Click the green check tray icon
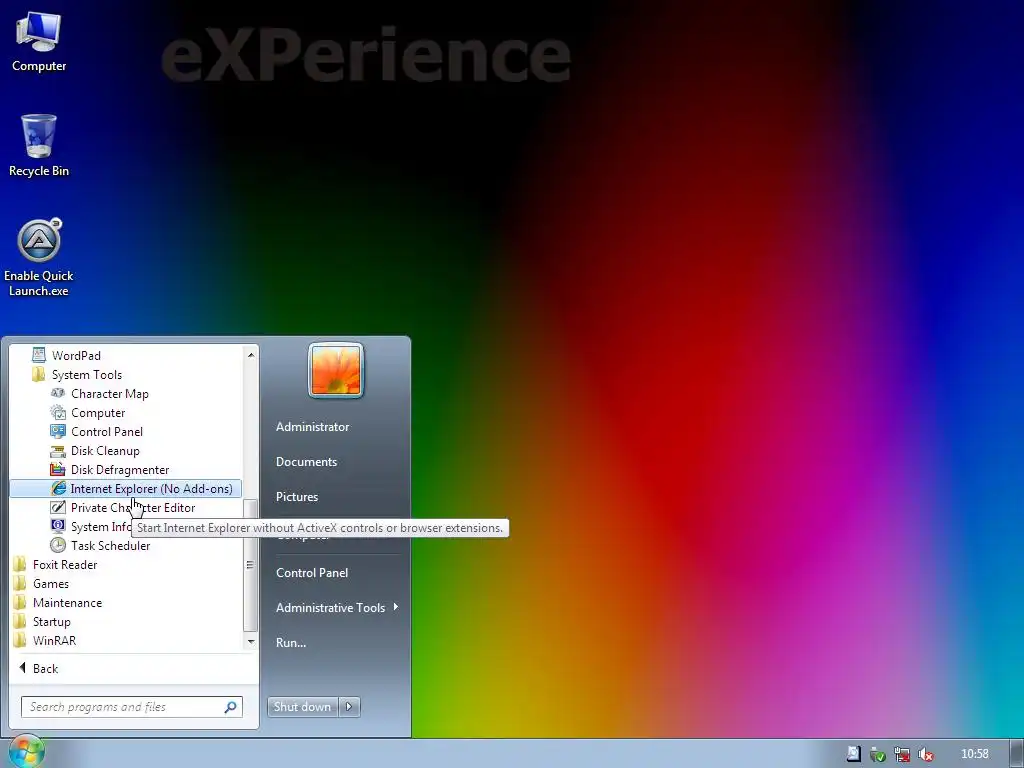 878,754
